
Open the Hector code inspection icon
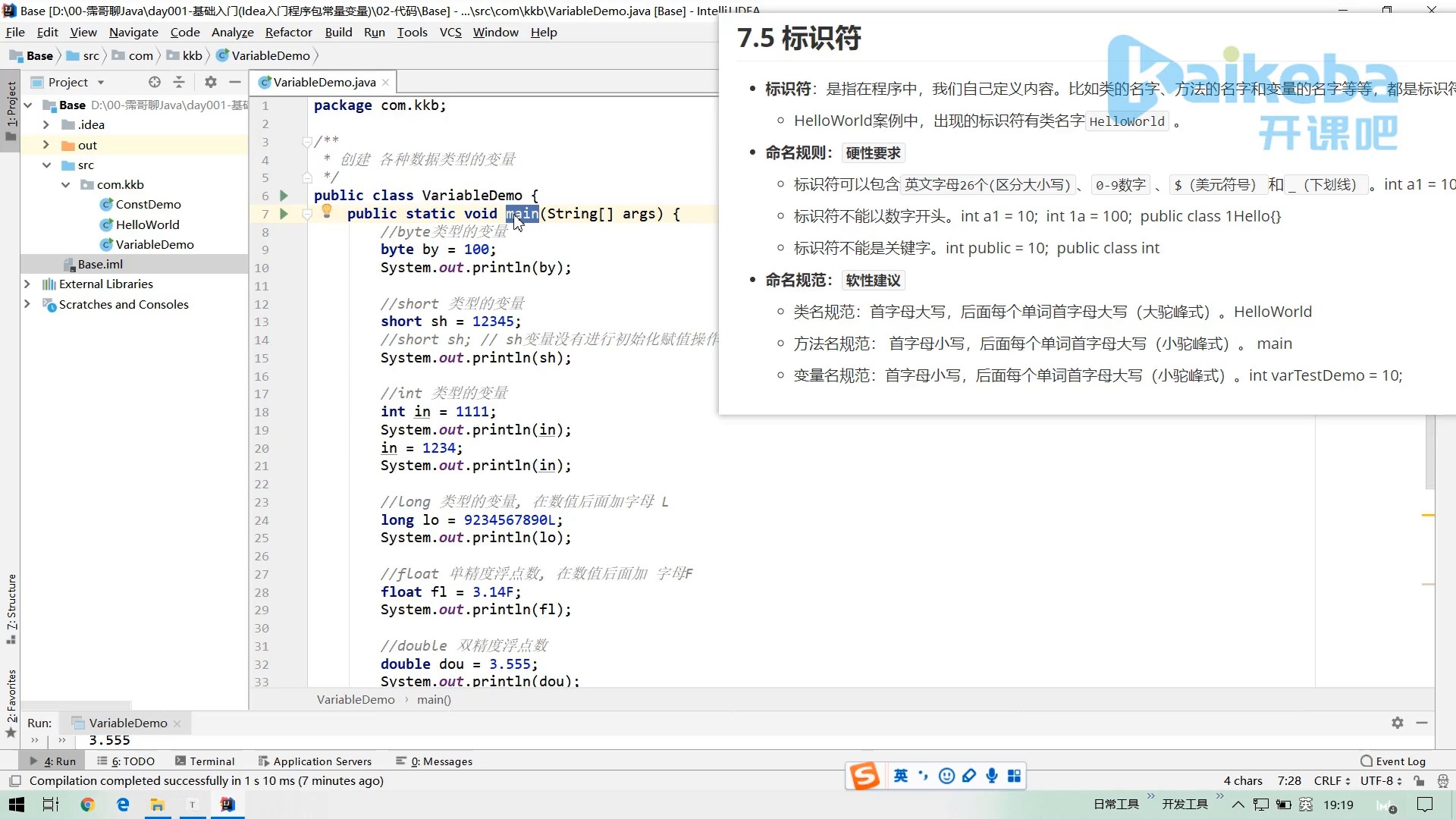(1442, 781)
